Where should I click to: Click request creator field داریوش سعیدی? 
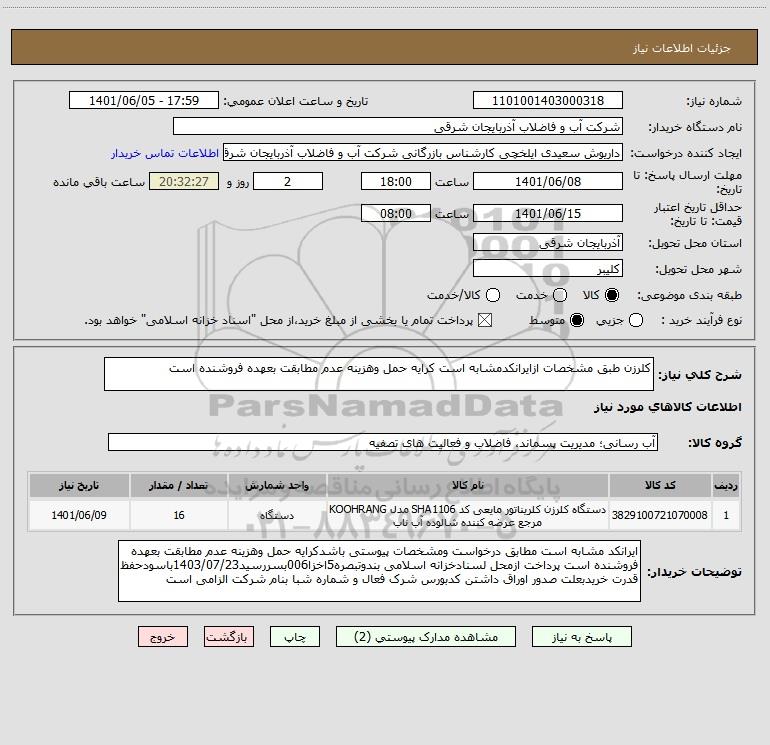(x=423, y=153)
